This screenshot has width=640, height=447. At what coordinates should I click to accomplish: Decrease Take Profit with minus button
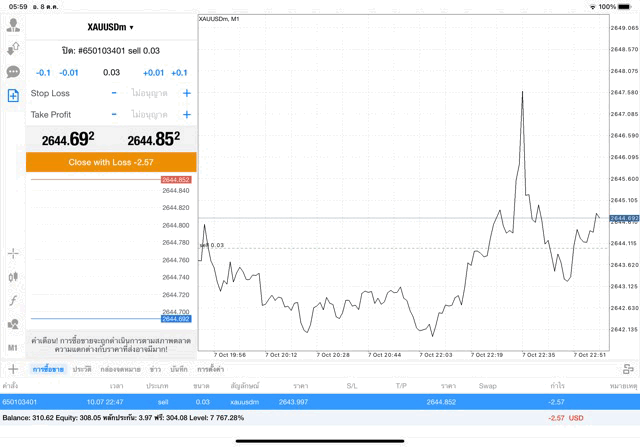pyautogui.click(x=114, y=115)
